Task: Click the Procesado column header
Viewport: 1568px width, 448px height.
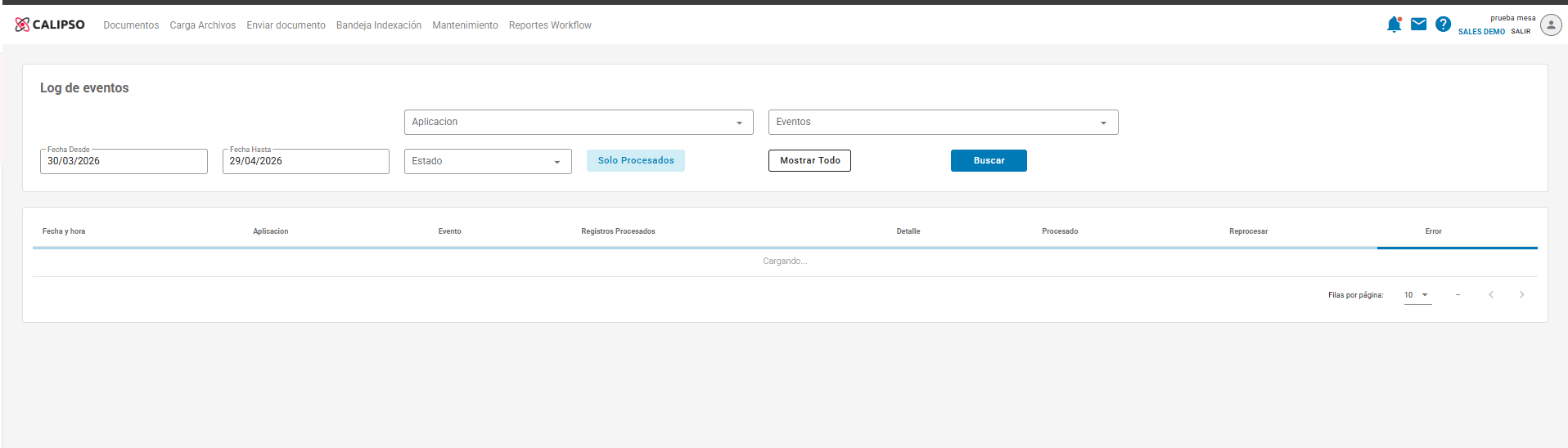Action: click(x=1060, y=231)
